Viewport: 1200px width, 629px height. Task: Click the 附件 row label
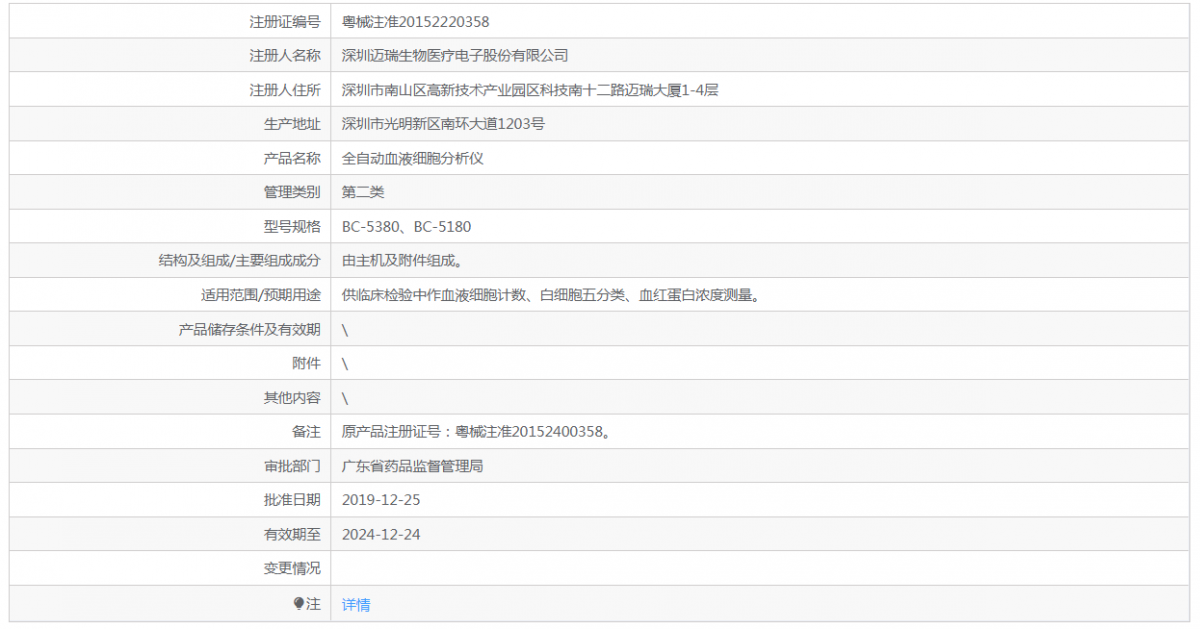click(306, 363)
